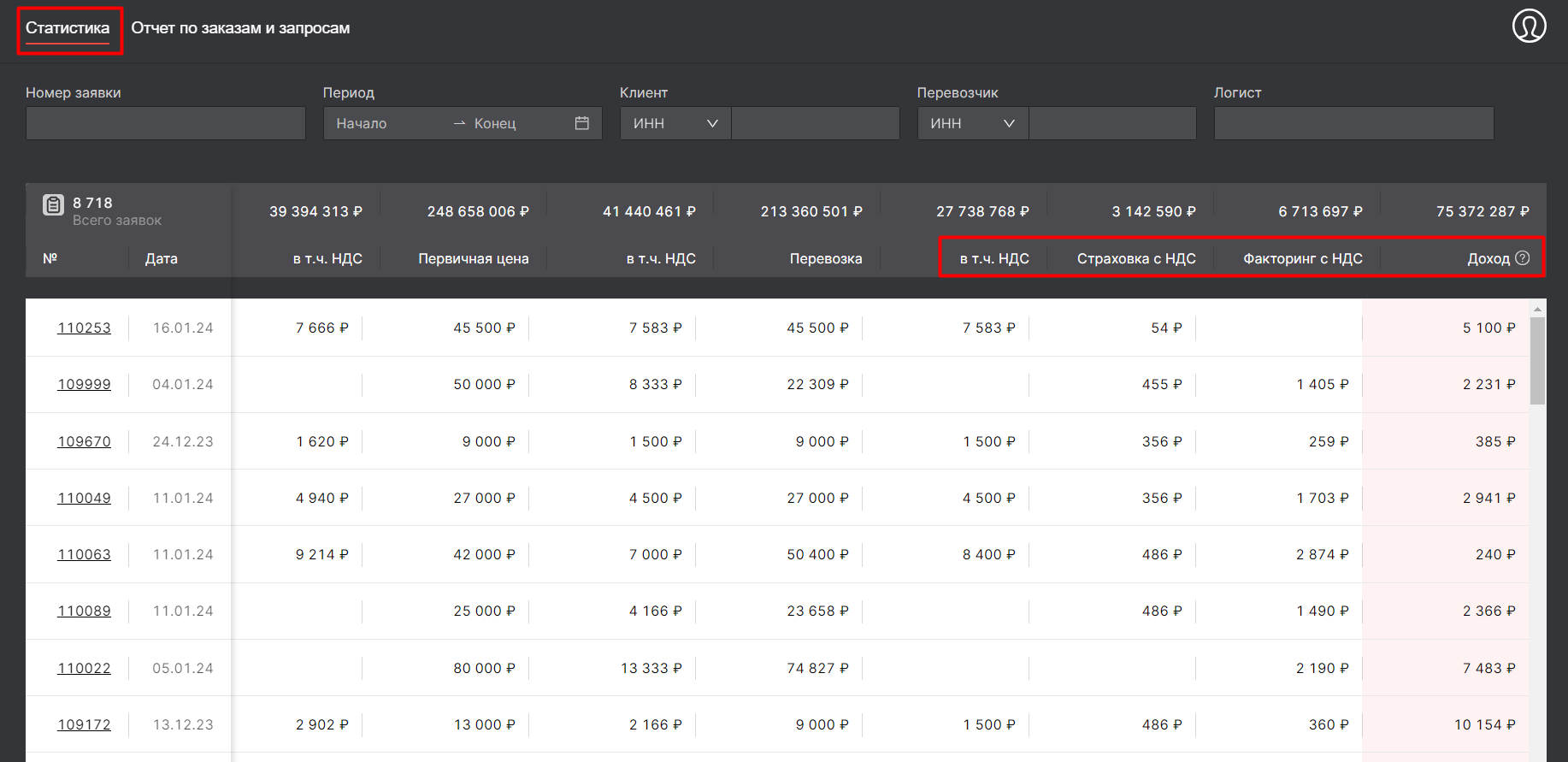Select the total 213 360 501 ₽ value
The image size is (1568, 762).
(811, 211)
